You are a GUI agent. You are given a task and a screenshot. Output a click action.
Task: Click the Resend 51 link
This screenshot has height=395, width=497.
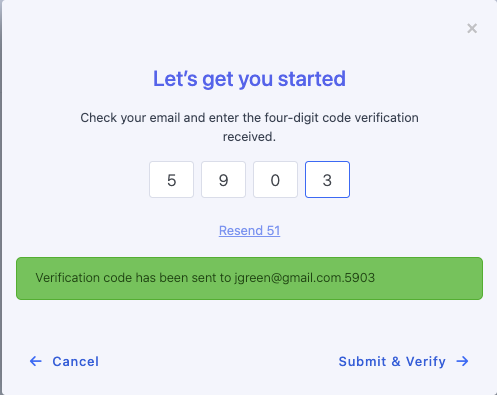(249, 231)
